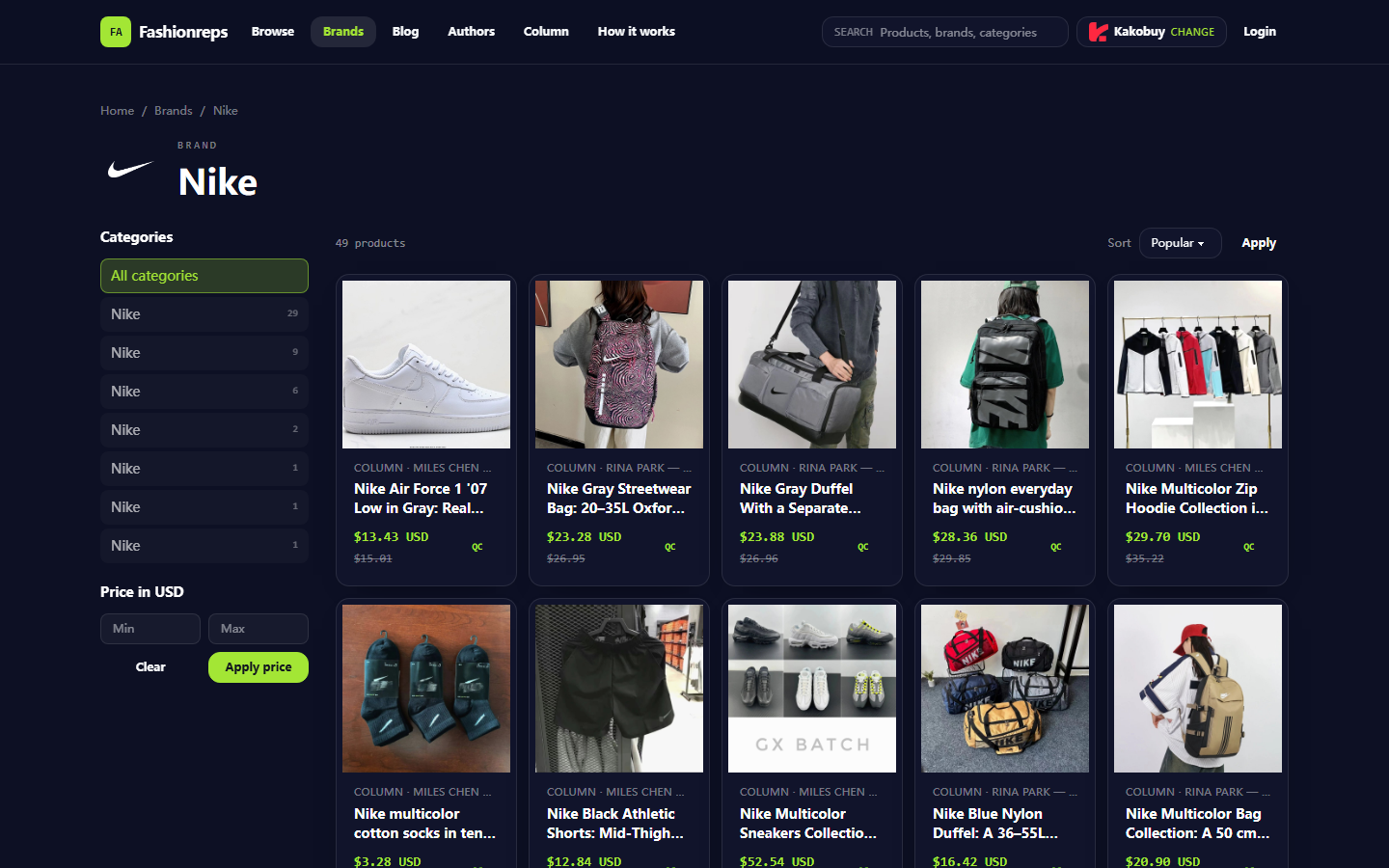Navigate to Column in the top nav
The width and height of the screenshot is (1389, 868).
tap(546, 32)
